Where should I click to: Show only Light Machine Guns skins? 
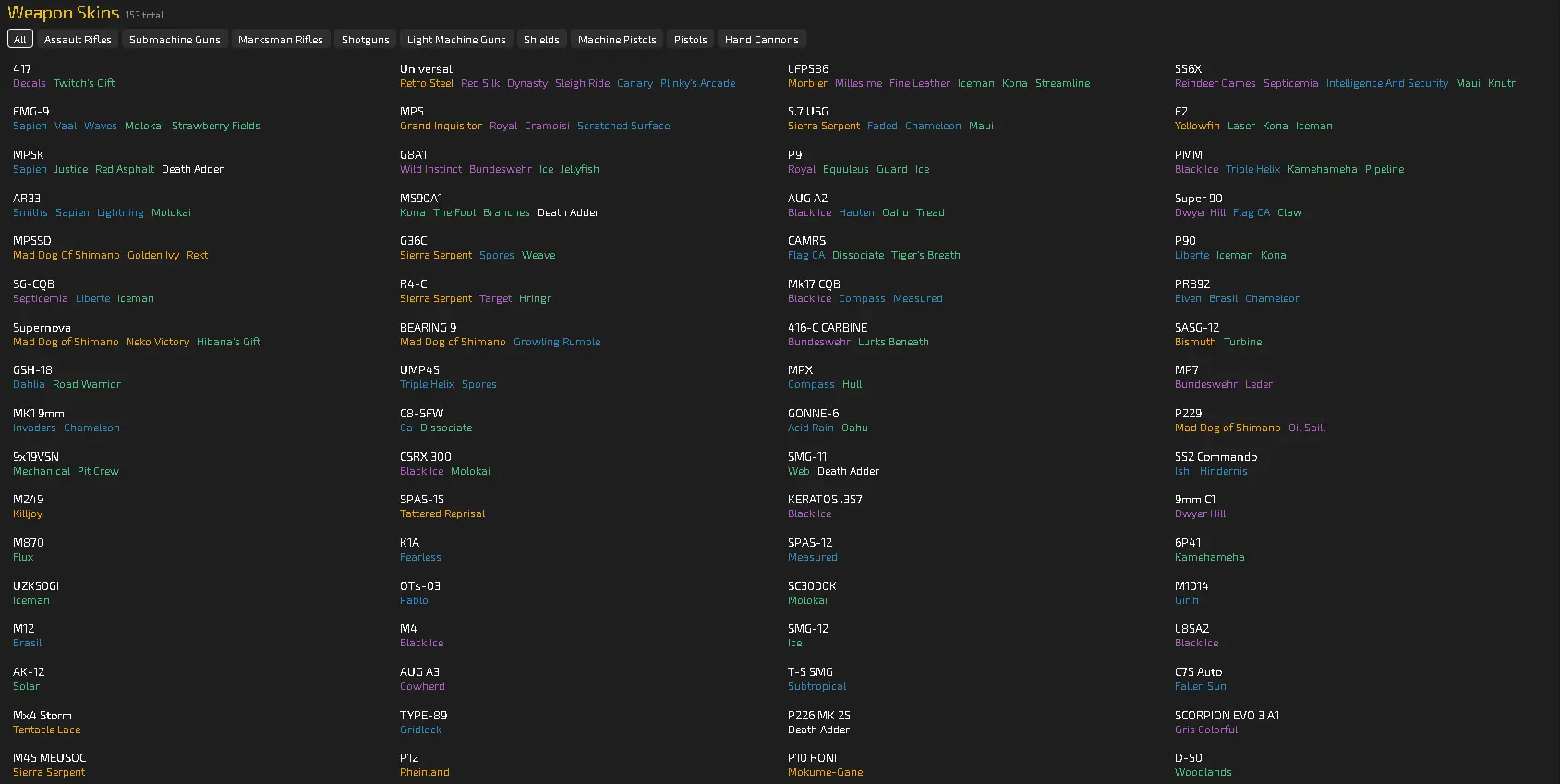[x=456, y=40]
